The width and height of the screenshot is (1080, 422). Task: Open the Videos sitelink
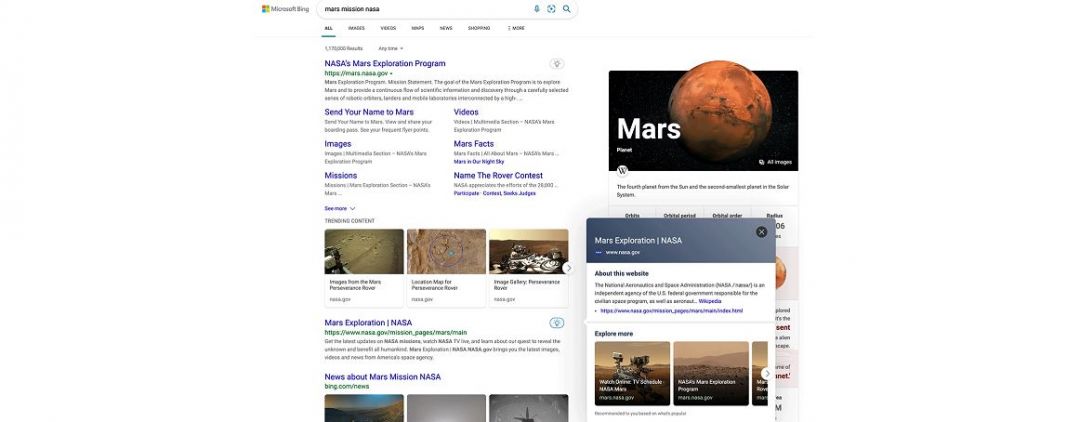(466, 112)
